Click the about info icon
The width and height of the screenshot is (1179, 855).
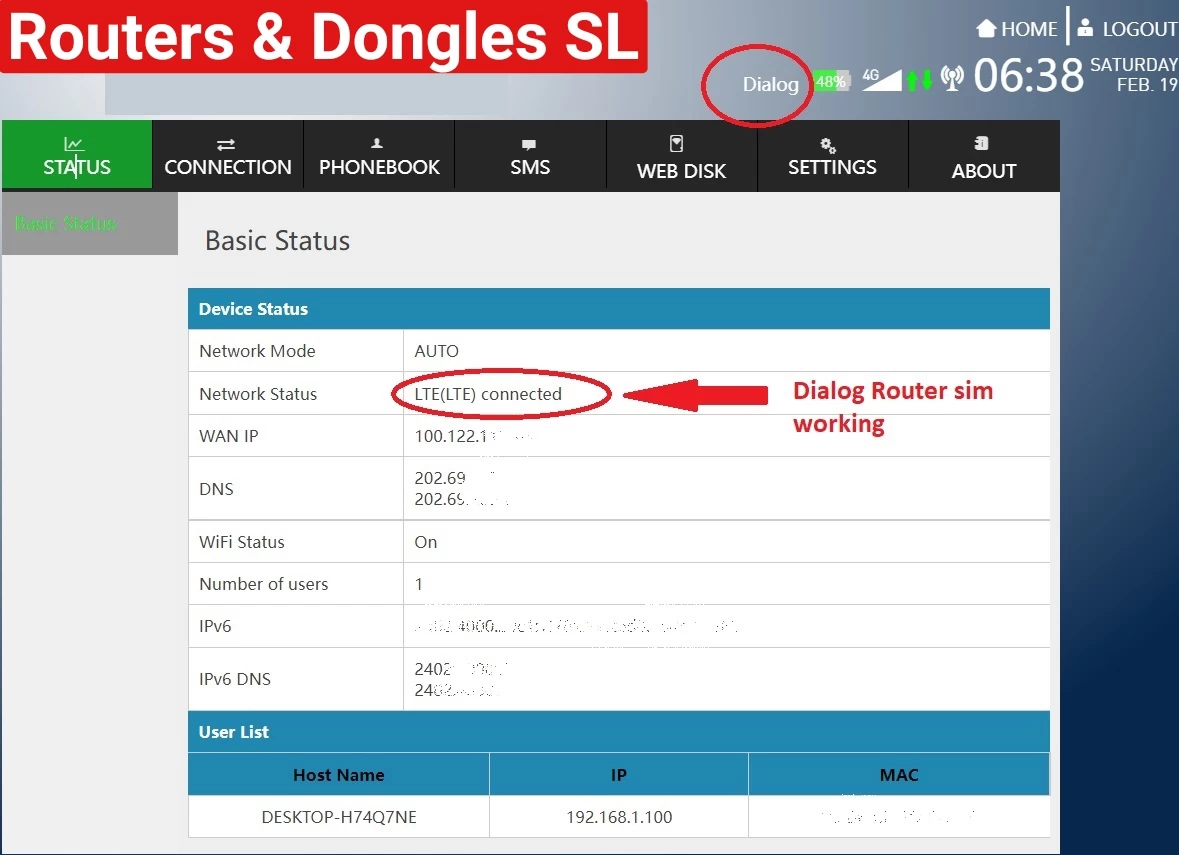981,143
